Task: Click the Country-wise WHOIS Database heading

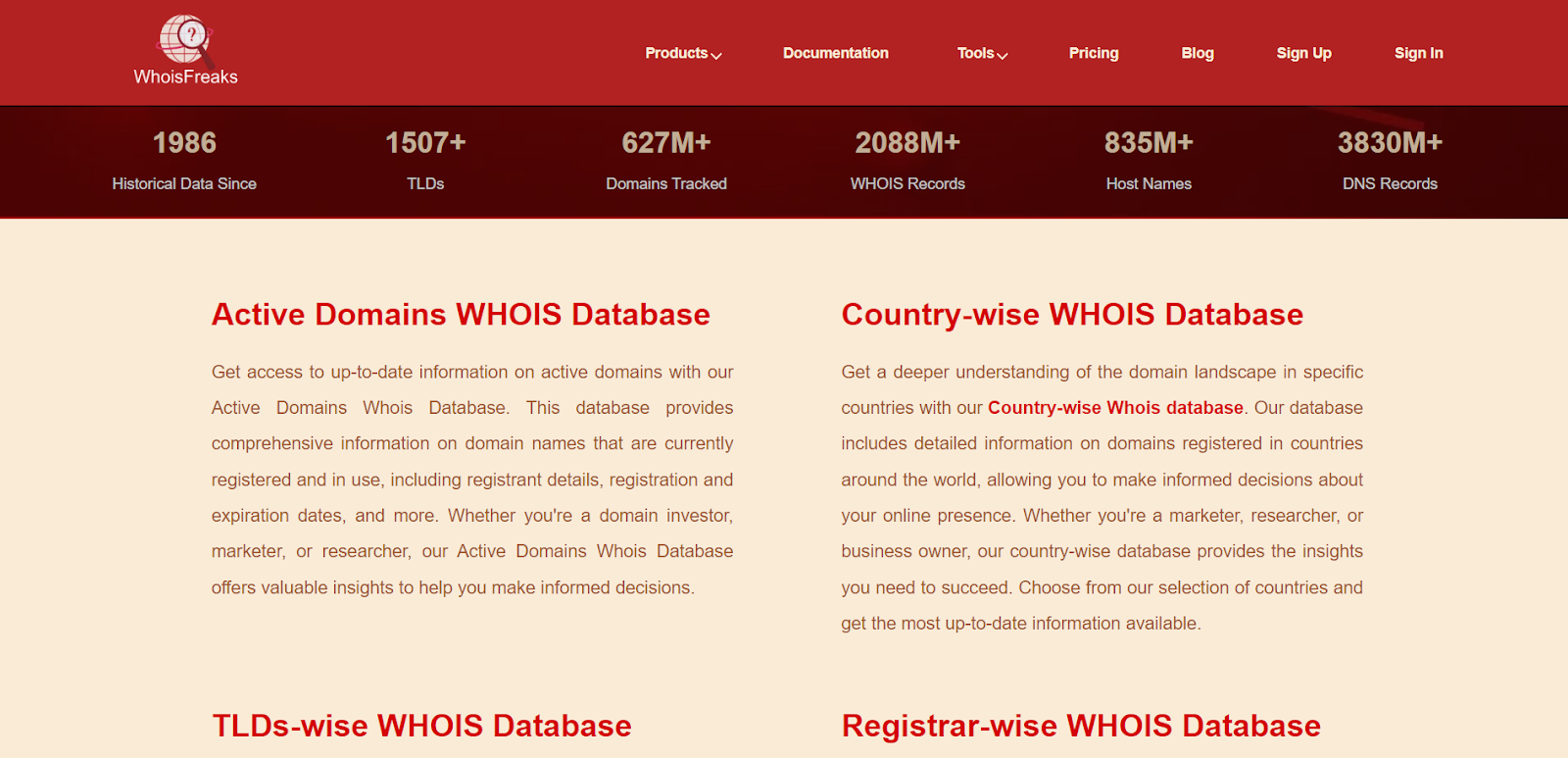Action: point(1071,315)
